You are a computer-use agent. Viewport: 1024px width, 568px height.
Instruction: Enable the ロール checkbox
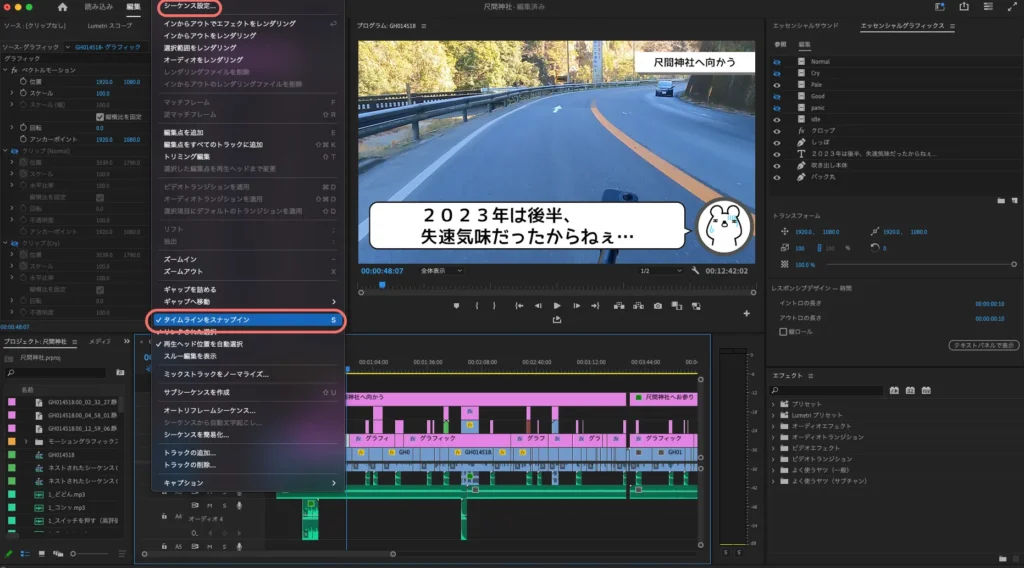tap(783, 332)
